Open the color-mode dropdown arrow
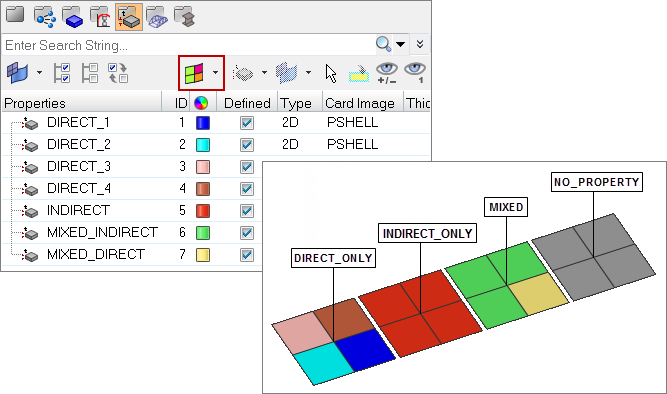The image size is (667, 394). pos(215,73)
